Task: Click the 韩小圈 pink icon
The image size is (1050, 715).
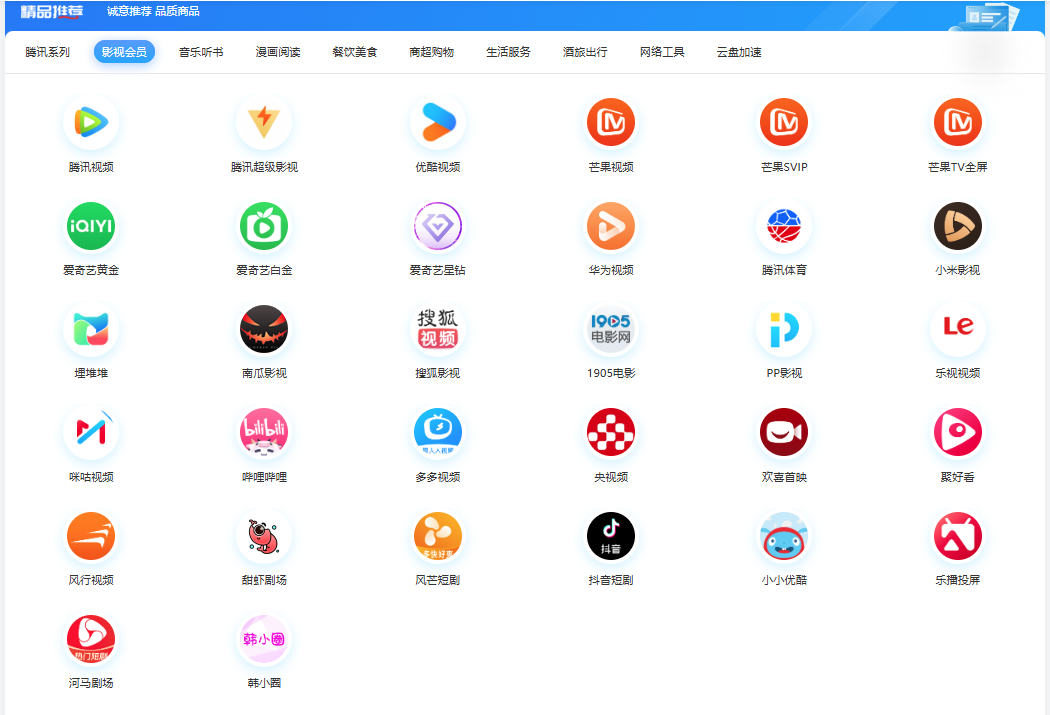Action: point(264,639)
